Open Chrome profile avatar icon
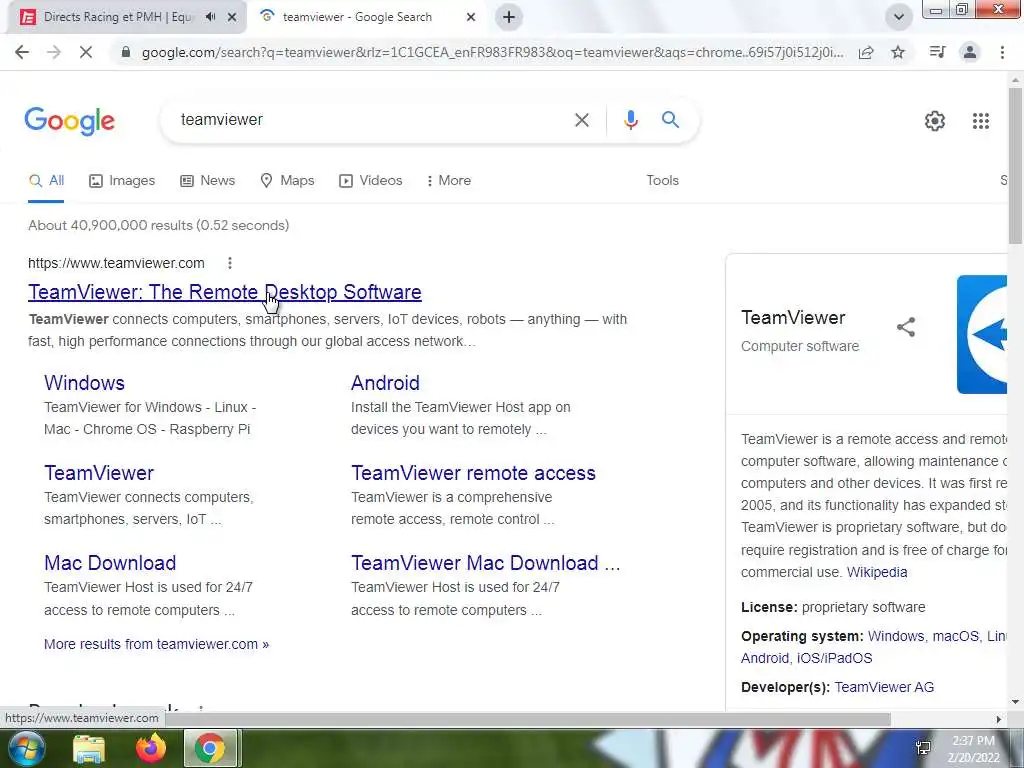This screenshot has width=1024, height=768. pos(970,52)
